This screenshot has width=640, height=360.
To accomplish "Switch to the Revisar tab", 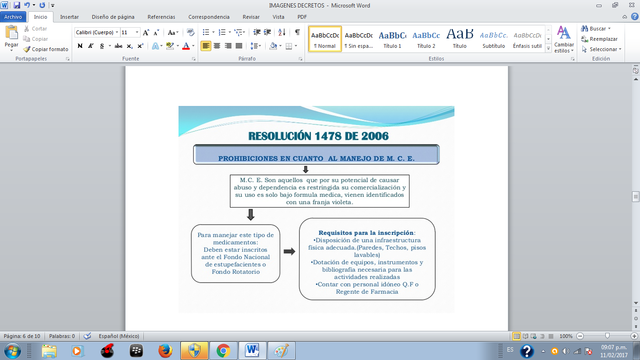I will (x=251, y=17).
